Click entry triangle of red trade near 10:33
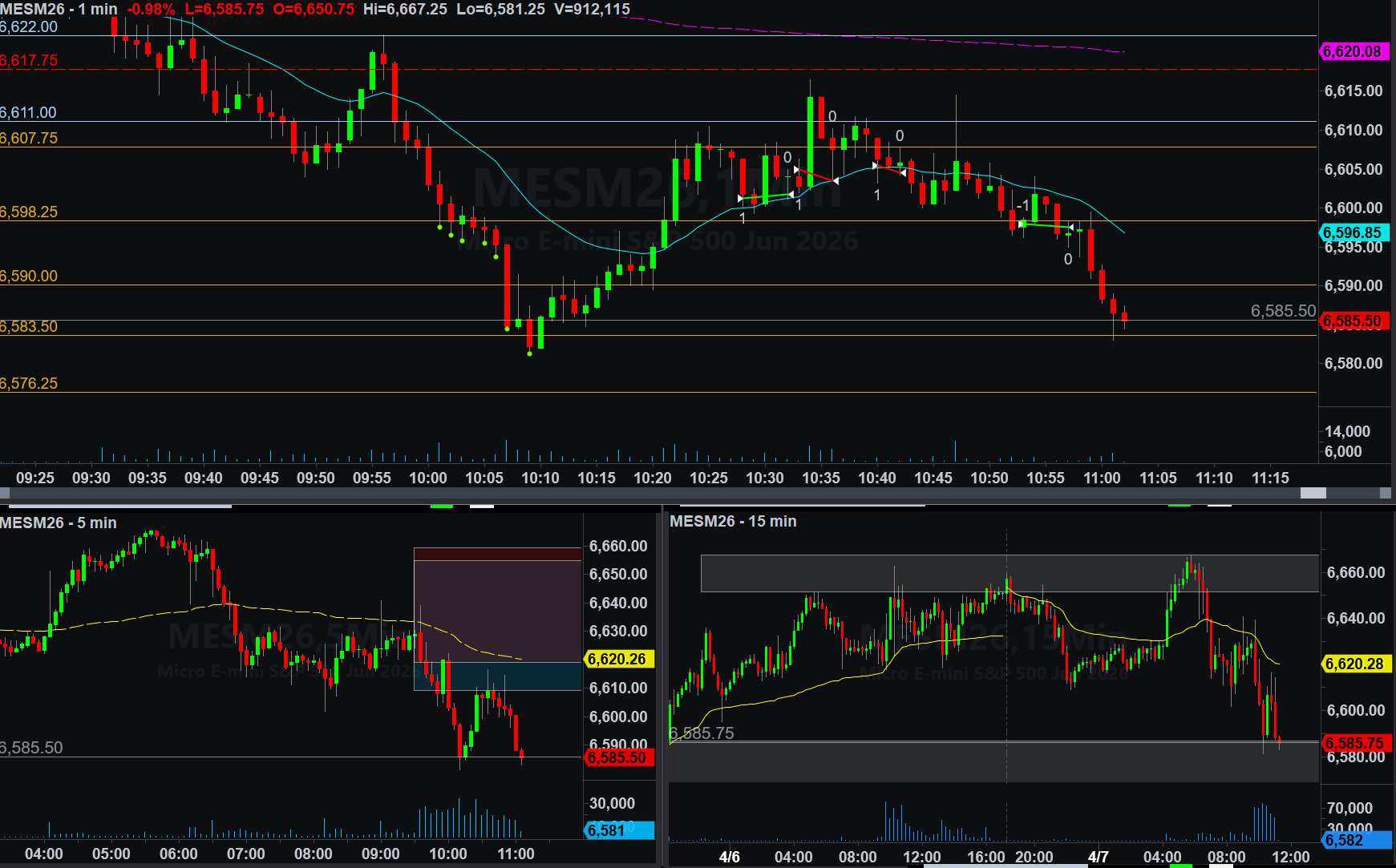 pyautogui.click(x=796, y=170)
